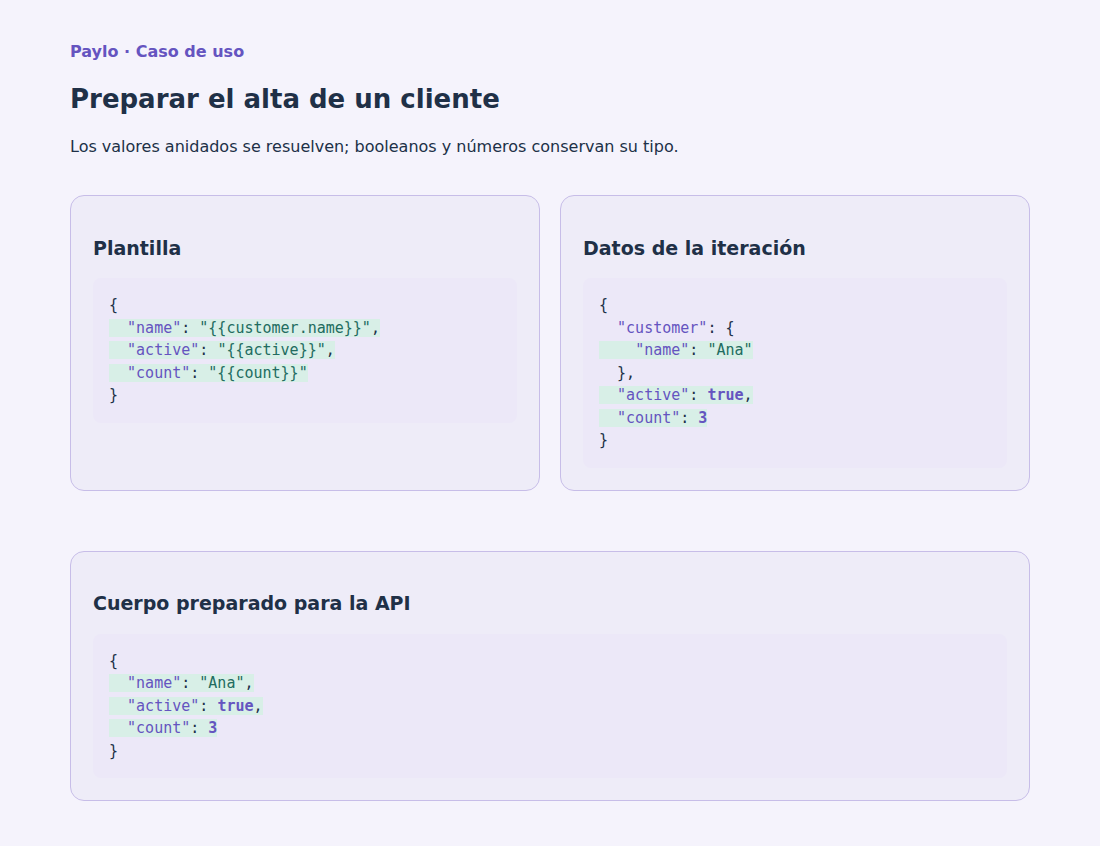
Task: Click the "Cuerpo preparado para la API" heading
Action: [251, 603]
